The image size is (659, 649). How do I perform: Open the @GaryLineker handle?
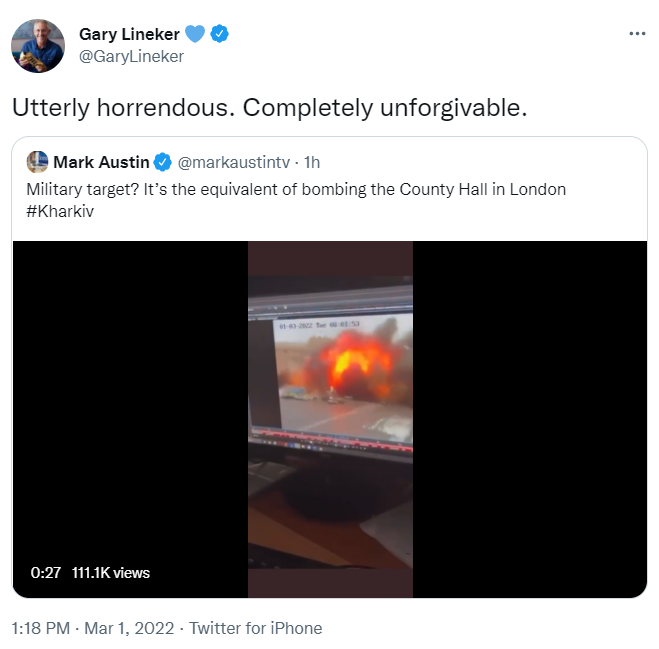pyautogui.click(x=131, y=56)
